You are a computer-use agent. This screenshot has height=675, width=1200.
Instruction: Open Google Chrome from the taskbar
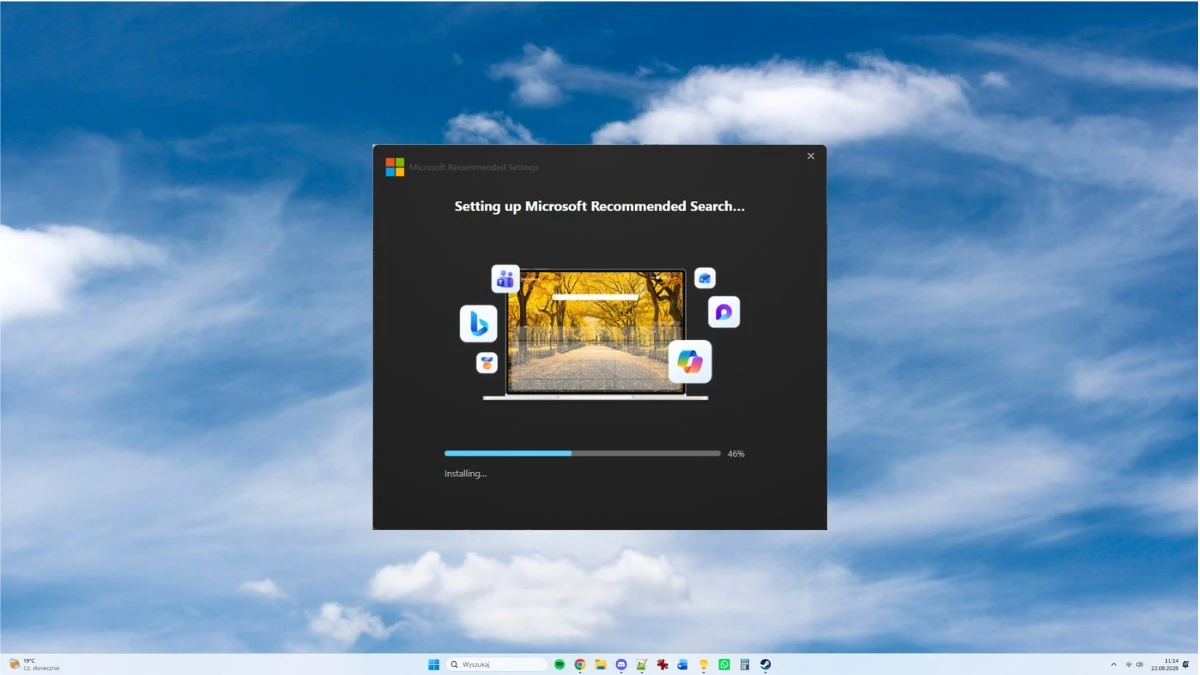[580, 664]
